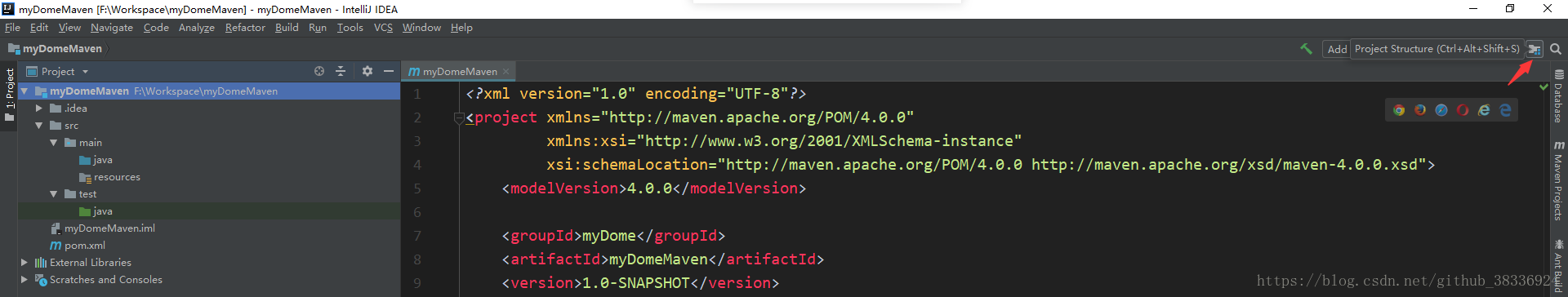Click the version 1.0-SNAPSHOT line

click(x=640, y=283)
